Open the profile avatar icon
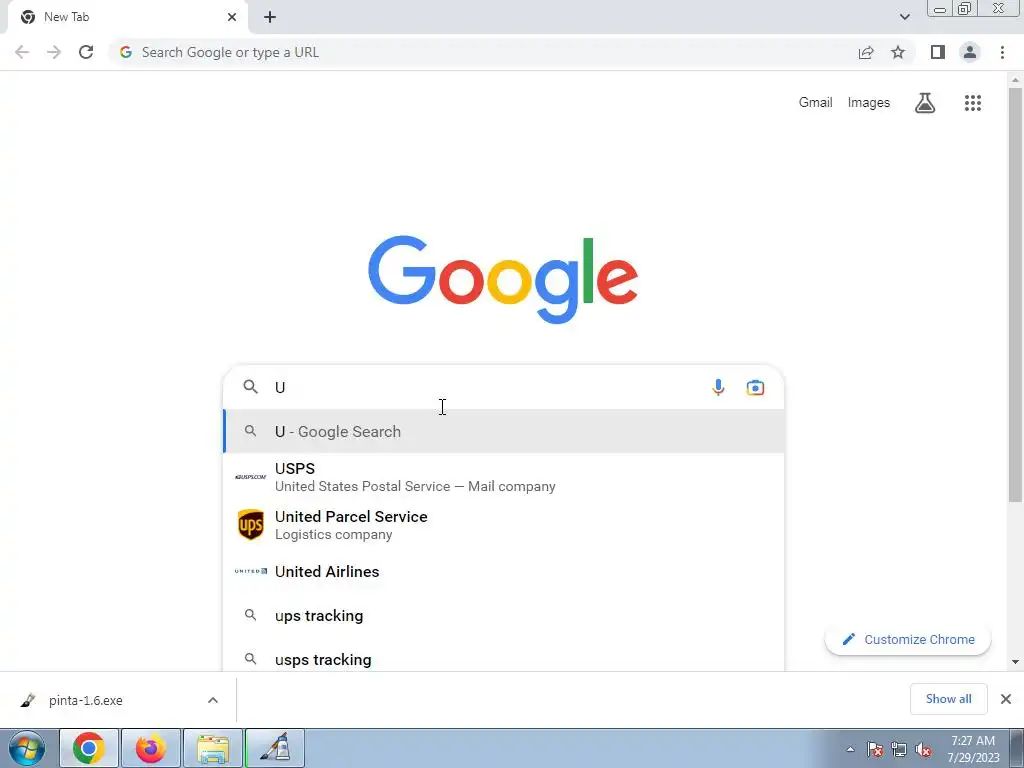The image size is (1024, 768). (x=970, y=52)
